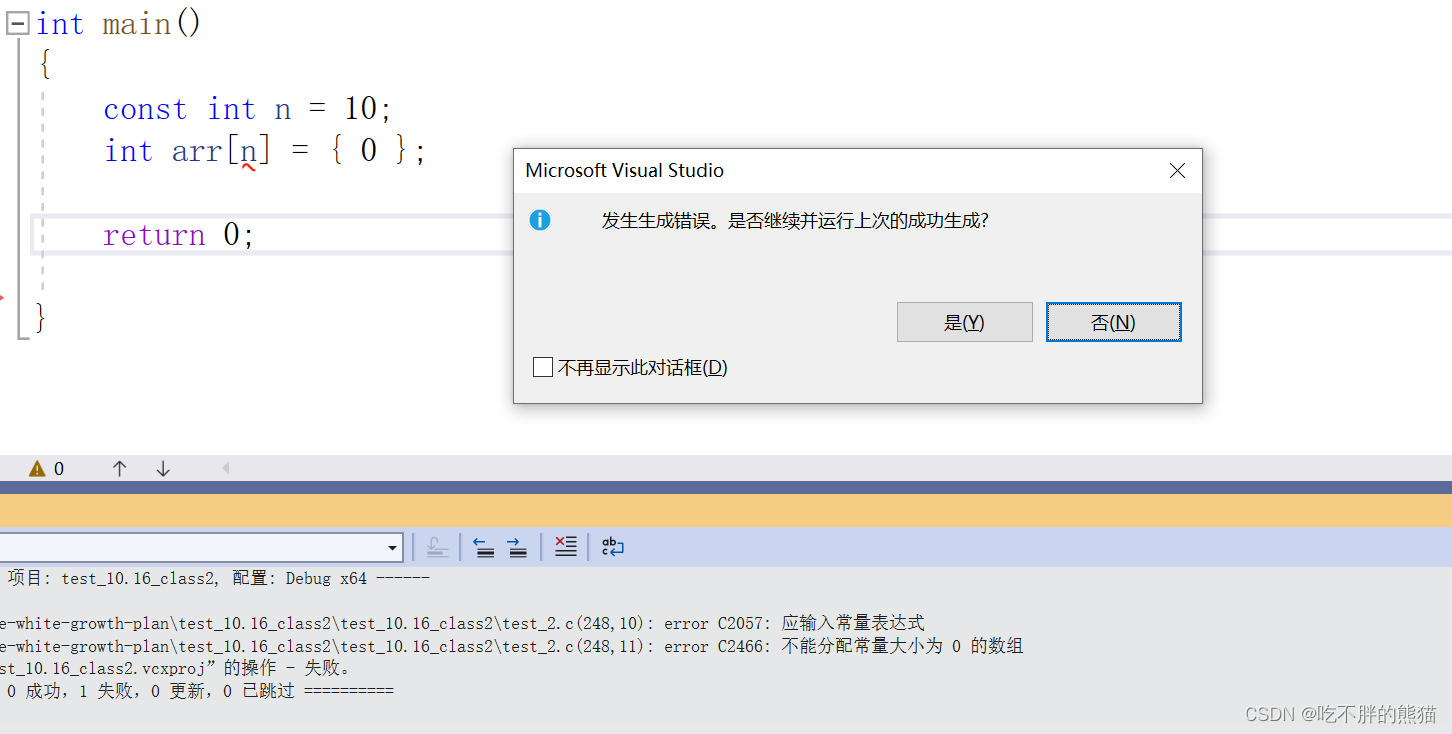Viewport: 1452px width, 734px height.
Task: Click the vcxproj 操作 - 失败 output line
Action: pos(176,668)
